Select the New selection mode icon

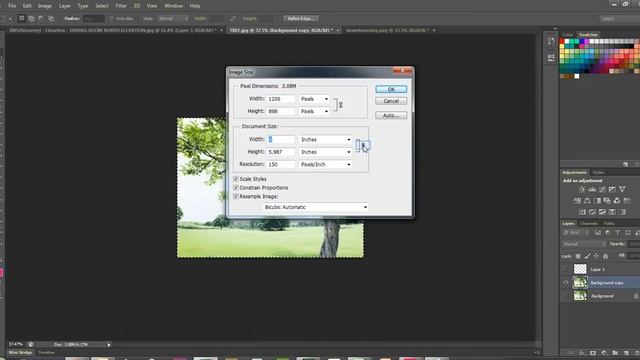[x=22, y=18]
